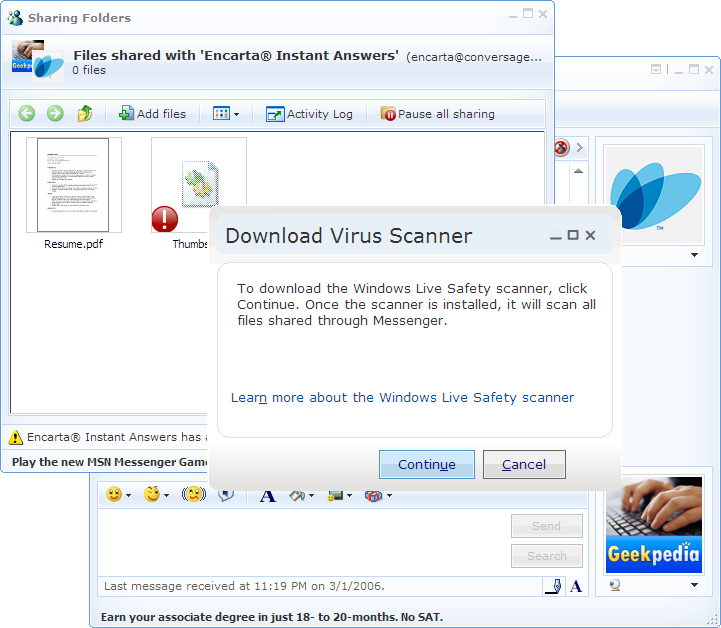
Task: Switch to text typing mode
Action: coord(576,586)
